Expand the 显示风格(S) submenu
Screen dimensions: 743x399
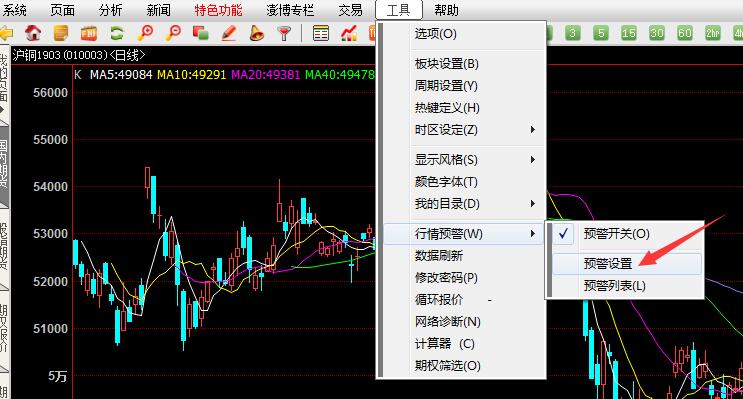point(461,160)
